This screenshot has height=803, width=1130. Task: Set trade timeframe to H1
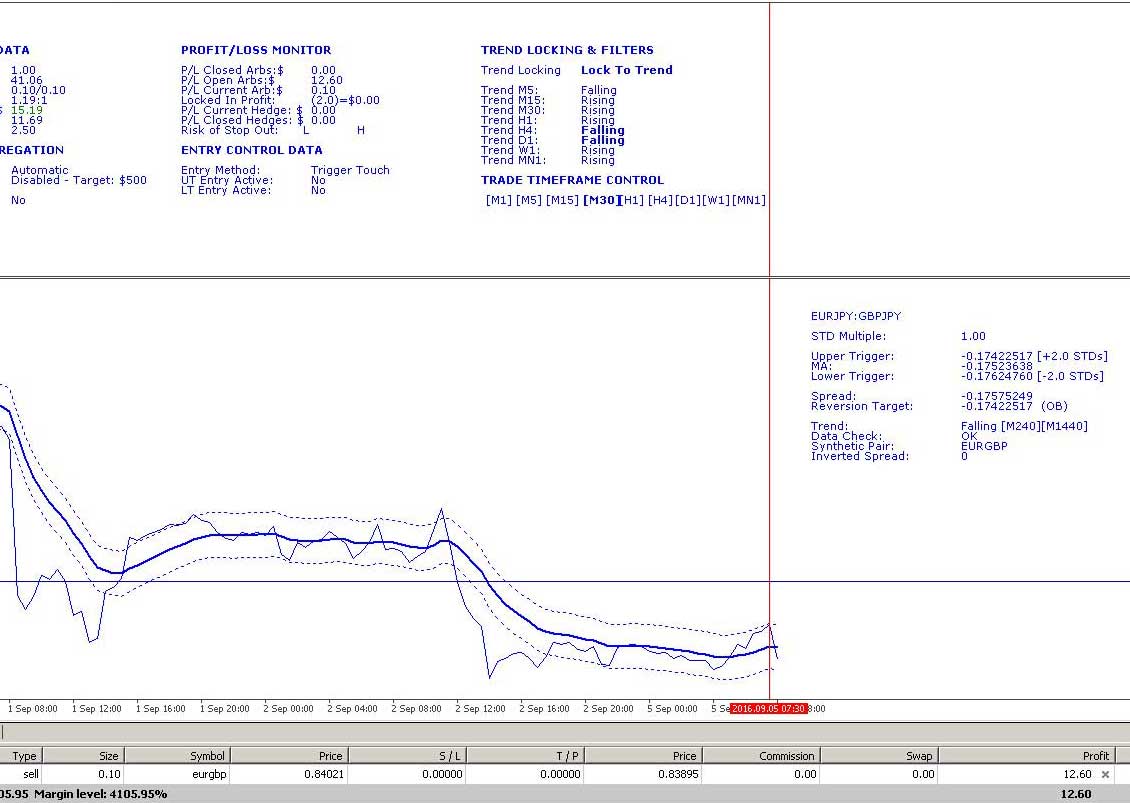632,200
